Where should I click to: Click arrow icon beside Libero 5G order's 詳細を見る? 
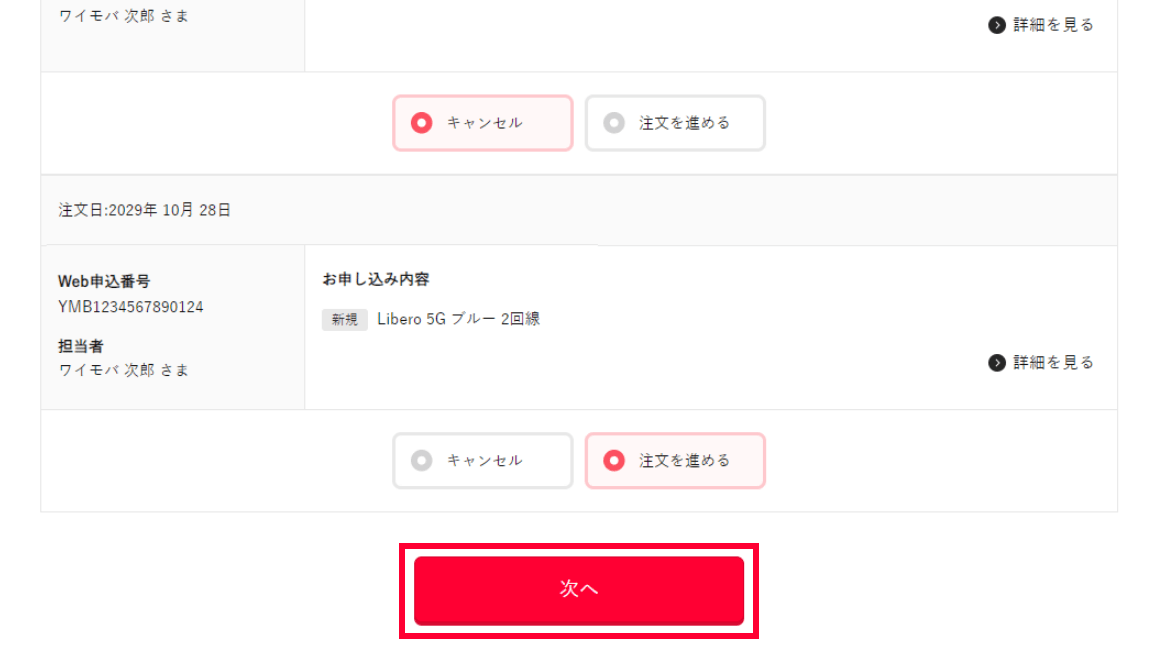click(x=996, y=362)
